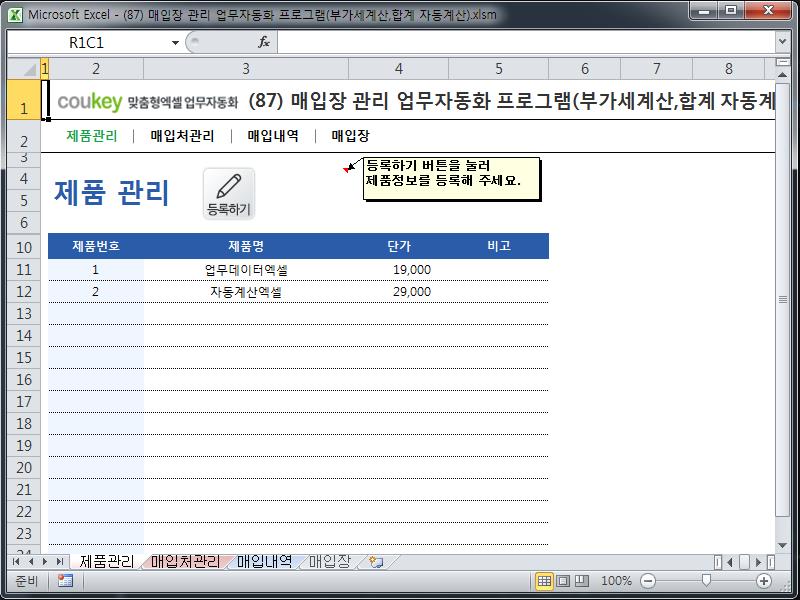Select column header 5
The height and width of the screenshot is (600, 800).
pos(498,68)
